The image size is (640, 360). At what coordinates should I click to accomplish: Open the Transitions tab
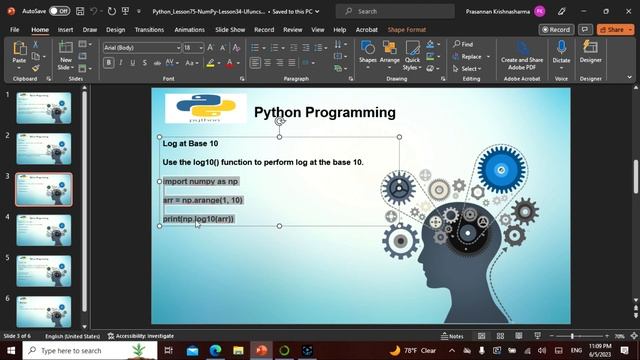pyautogui.click(x=149, y=30)
